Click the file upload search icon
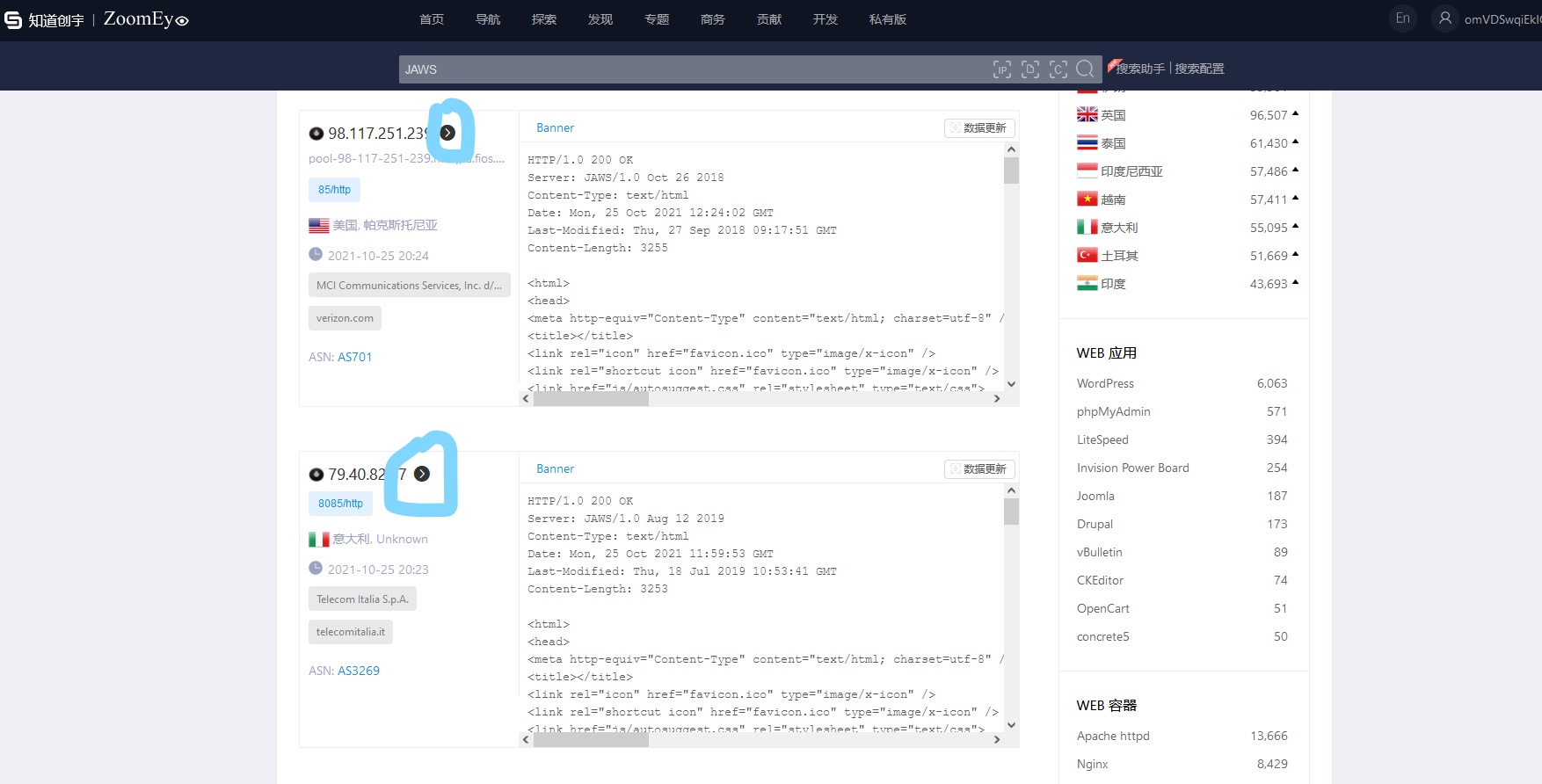Screen dimensions: 1542x784 1030,69
